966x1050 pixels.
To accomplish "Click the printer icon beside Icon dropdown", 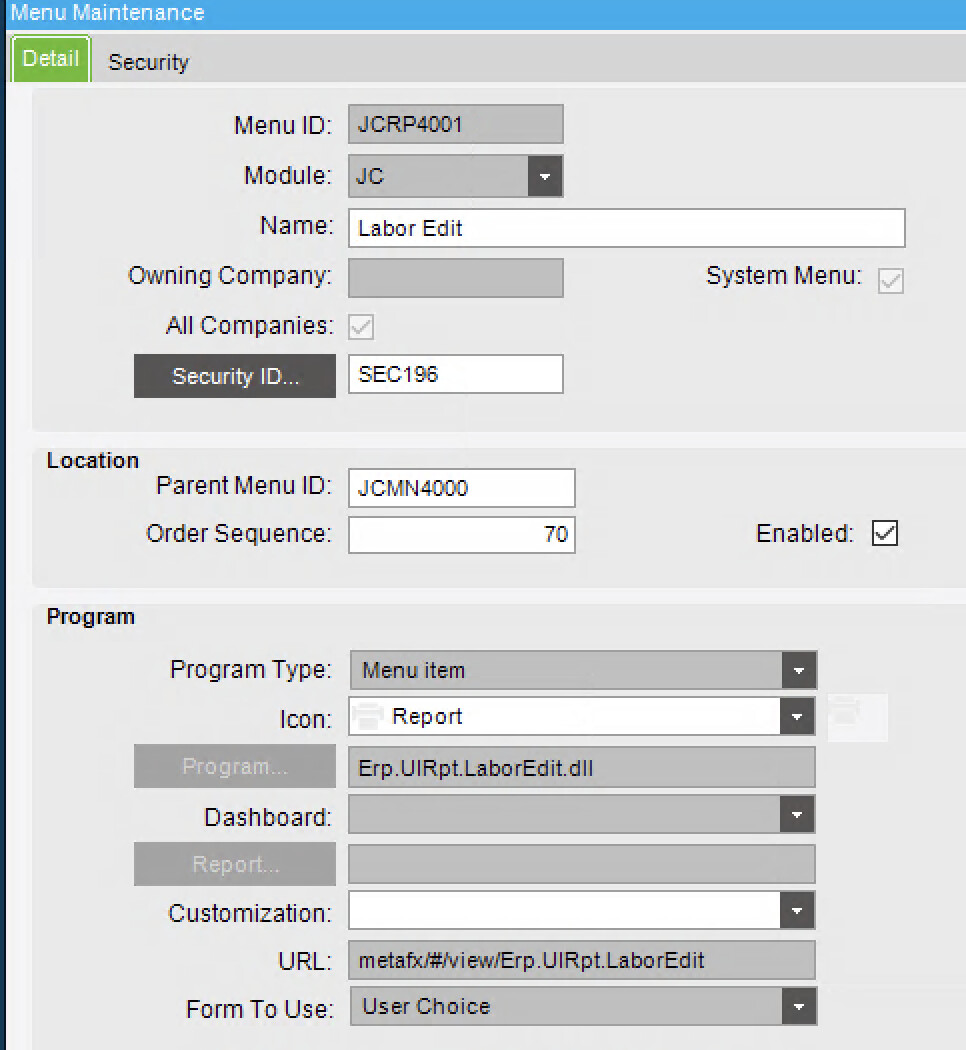I will [x=846, y=716].
